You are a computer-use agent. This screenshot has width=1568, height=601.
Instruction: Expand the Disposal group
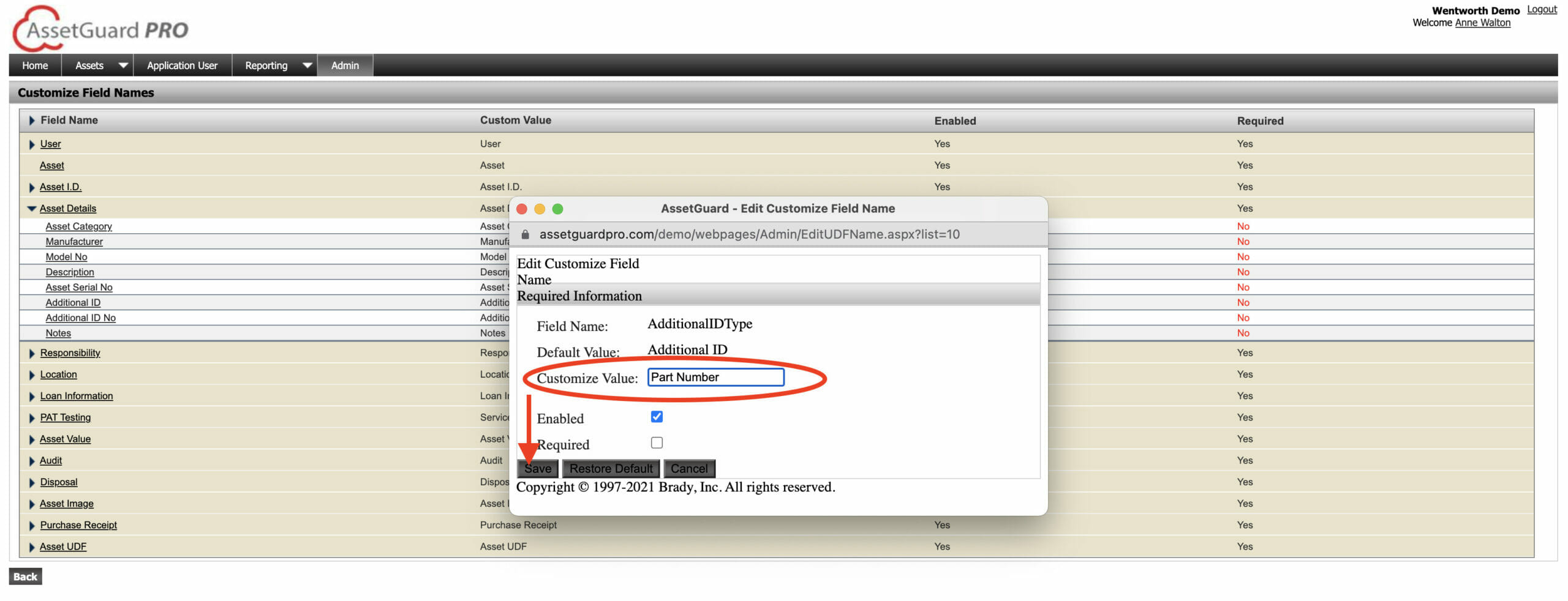pos(32,483)
